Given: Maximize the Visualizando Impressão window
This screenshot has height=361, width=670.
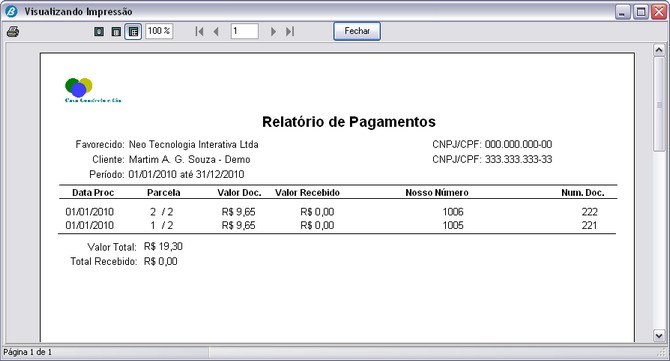Looking at the screenshot, I should pos(641,12).
